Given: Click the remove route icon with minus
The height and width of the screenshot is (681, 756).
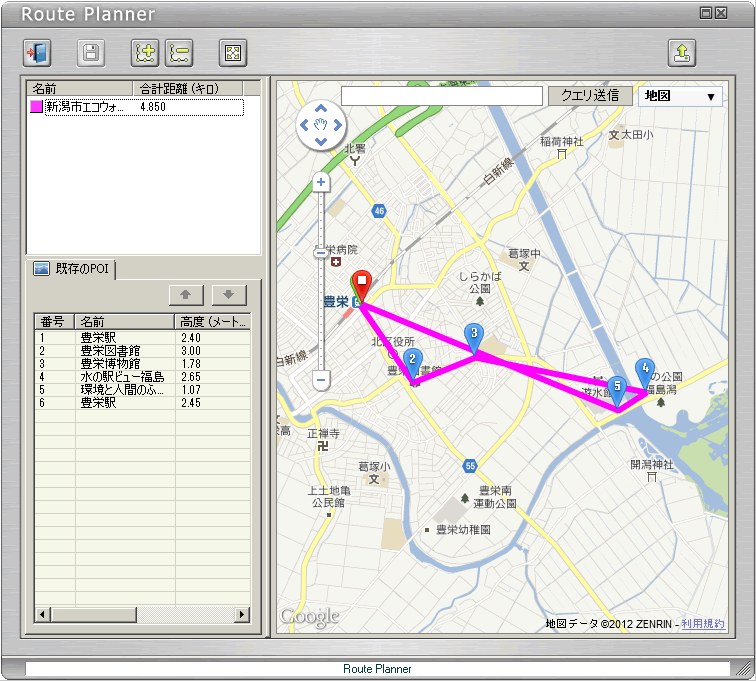Looking at the screenshot, I should (179, 53).
